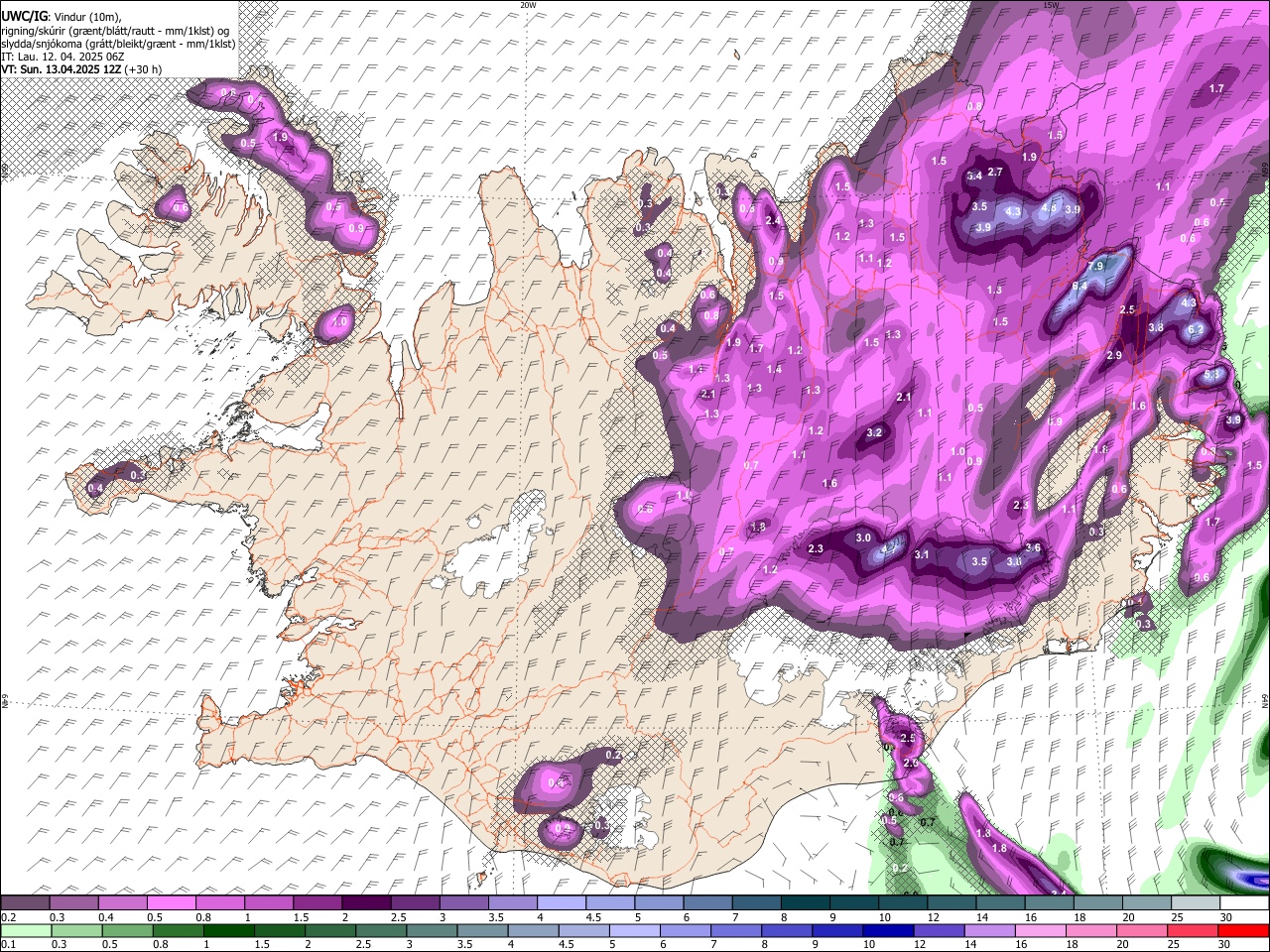Image resolution: width=1270 pixels, height=952 pixels.
Task: Click the 6.4 snowfall value on the map
Action: click(x=1080, y=286)
